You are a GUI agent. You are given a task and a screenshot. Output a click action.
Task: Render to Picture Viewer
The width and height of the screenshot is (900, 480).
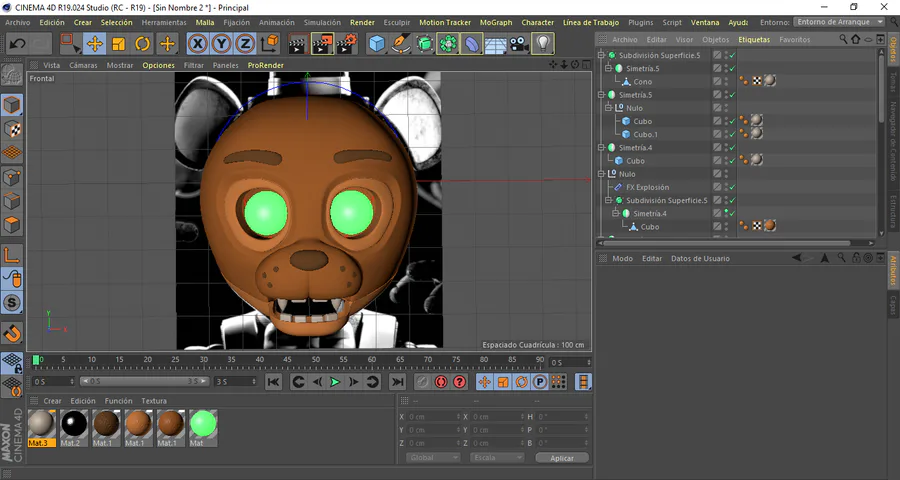click(323, 44)
